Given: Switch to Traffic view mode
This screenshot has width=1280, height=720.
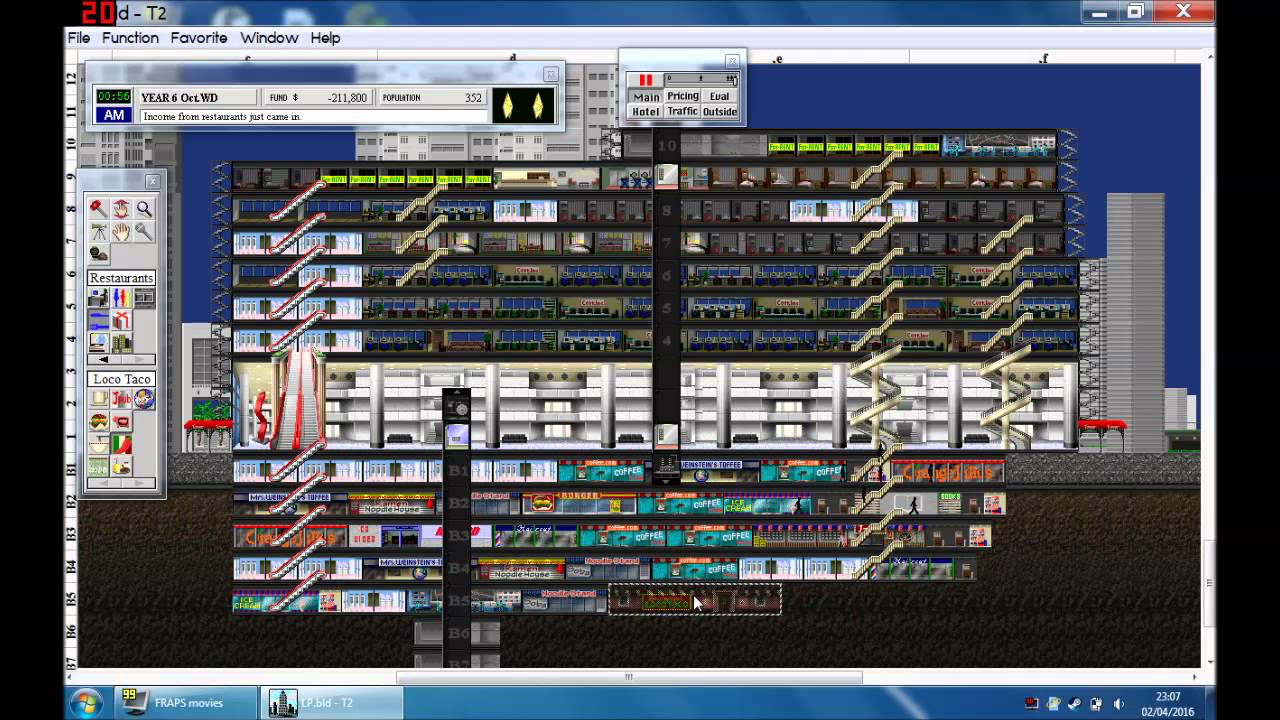Looking at the screenshot, I should pyautogui.click(x=683, y=112).
